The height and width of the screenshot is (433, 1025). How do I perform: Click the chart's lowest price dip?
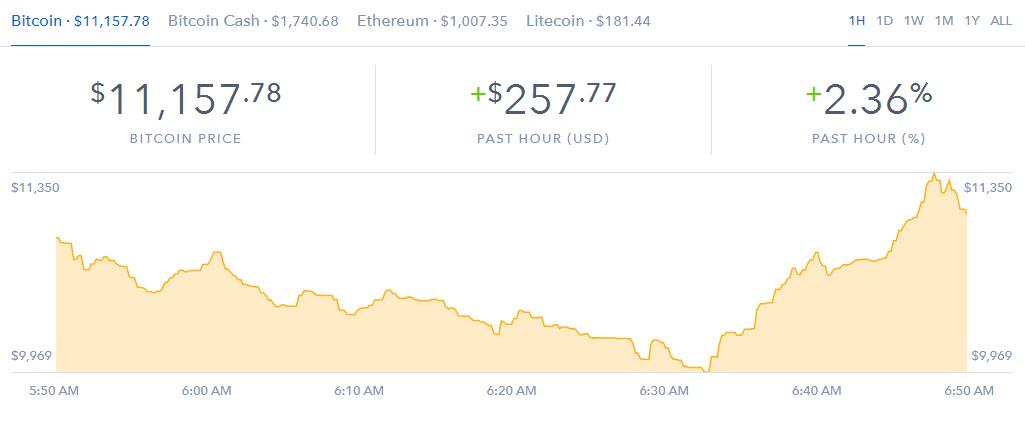click(x=706, y=371)
